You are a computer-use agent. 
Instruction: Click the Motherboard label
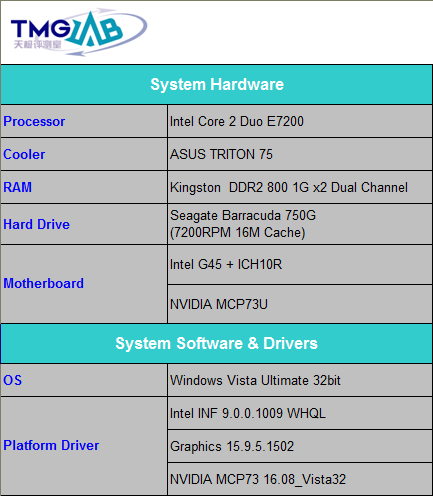coord(43,283)
